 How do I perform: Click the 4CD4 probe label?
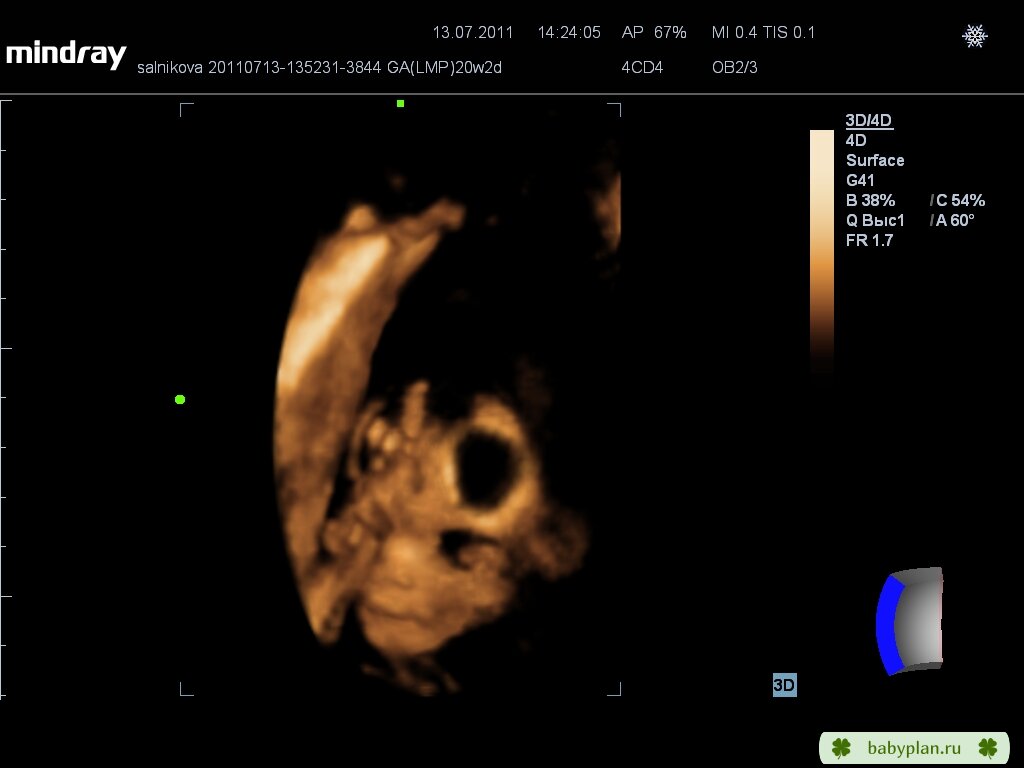pyautogui.click(x=642, y=67)
